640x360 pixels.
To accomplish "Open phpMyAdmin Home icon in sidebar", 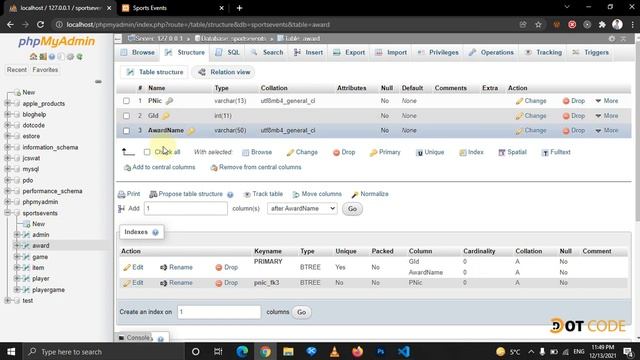I will (x=33, y=56).
